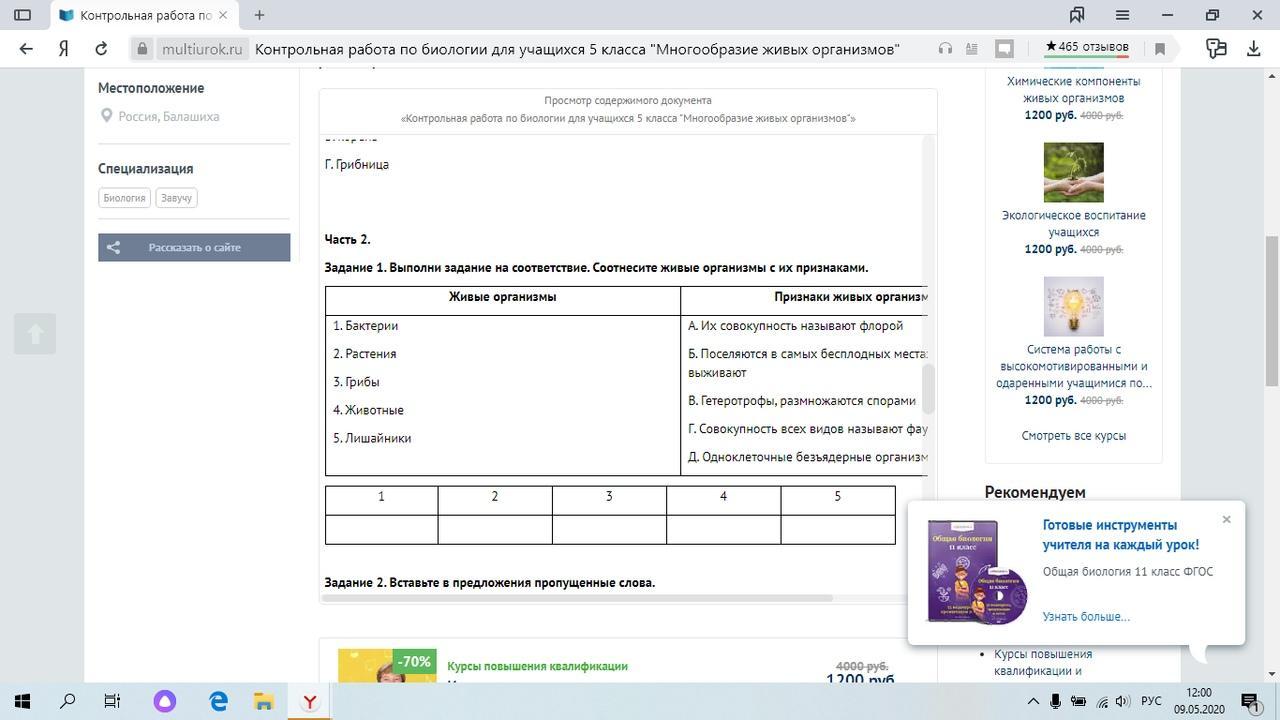This screenshot has height=720, width=1280.
Task: Click the multiurok.ru domain in address bar
Action: point(202,49)
